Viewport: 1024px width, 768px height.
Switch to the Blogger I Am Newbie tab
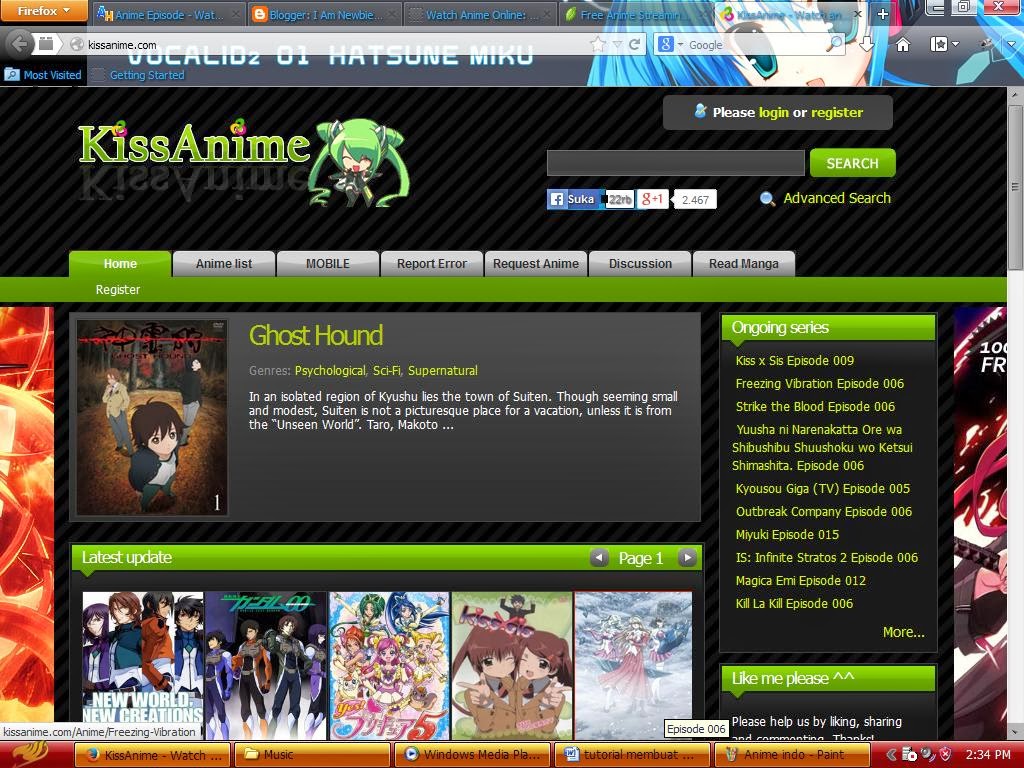tap(325, 14)
